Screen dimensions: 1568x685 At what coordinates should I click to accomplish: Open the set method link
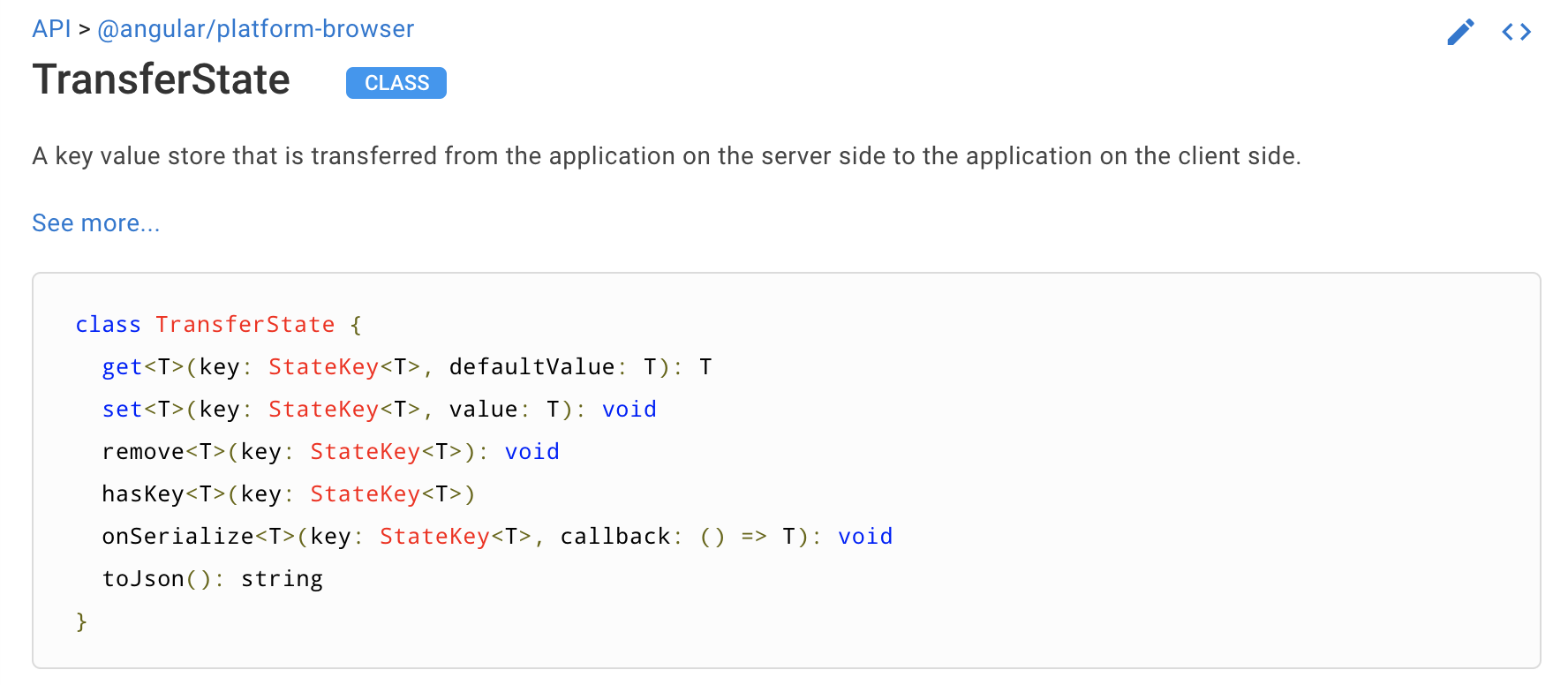(122, 410)
